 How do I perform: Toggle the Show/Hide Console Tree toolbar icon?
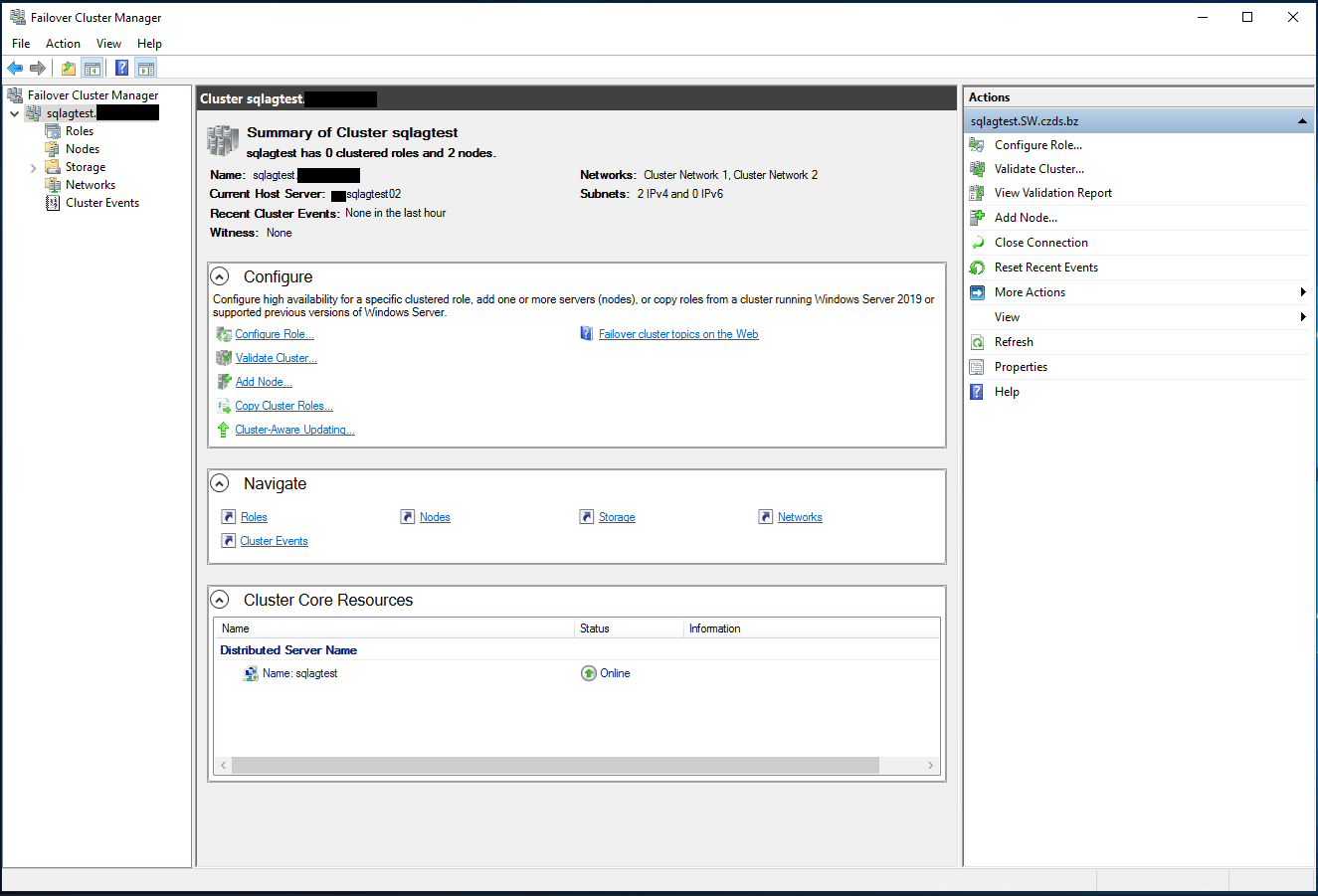click(x=93, y=68)
